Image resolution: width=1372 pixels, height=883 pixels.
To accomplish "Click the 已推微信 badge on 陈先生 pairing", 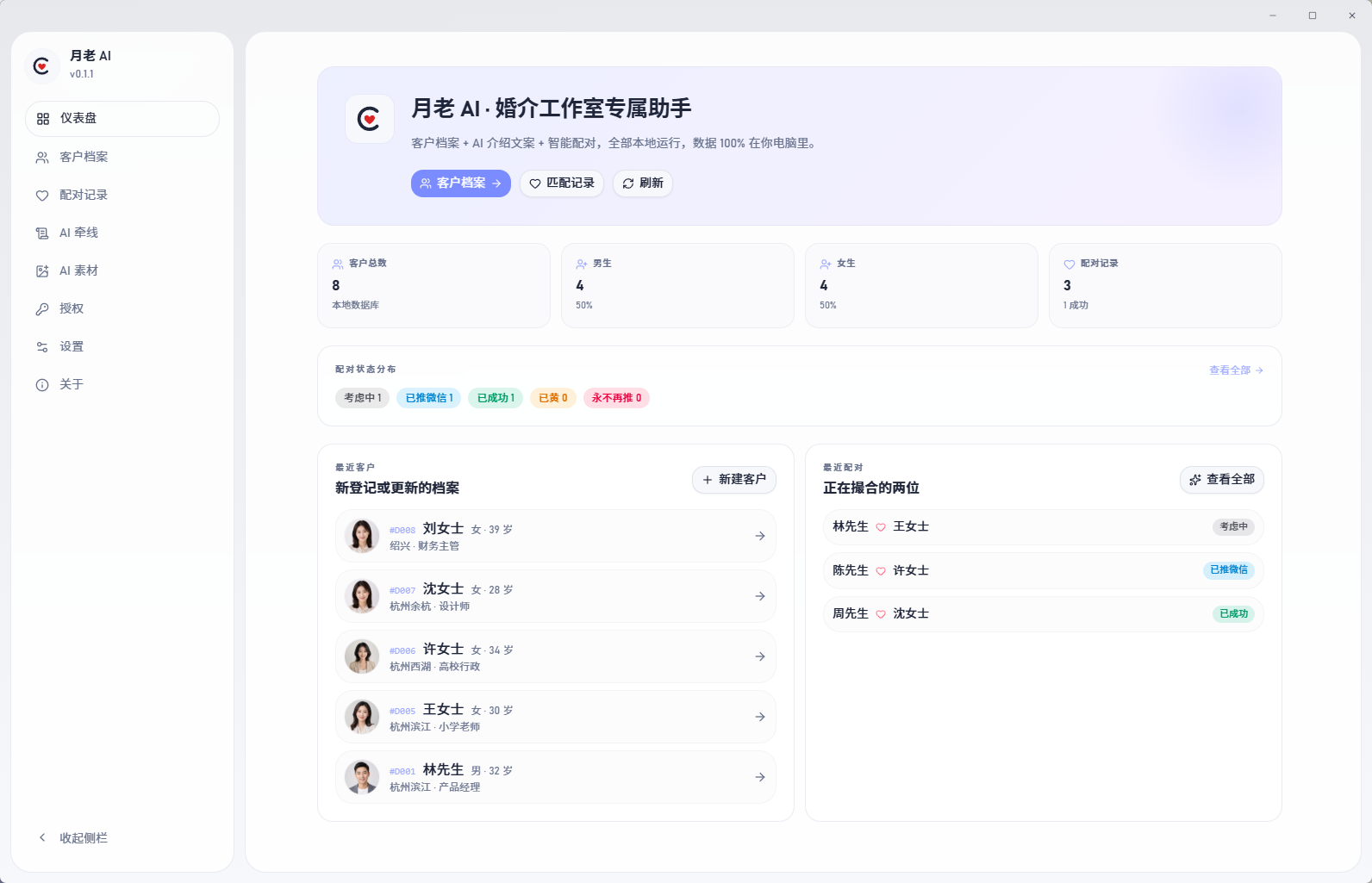I will (x=1228, y=570).
